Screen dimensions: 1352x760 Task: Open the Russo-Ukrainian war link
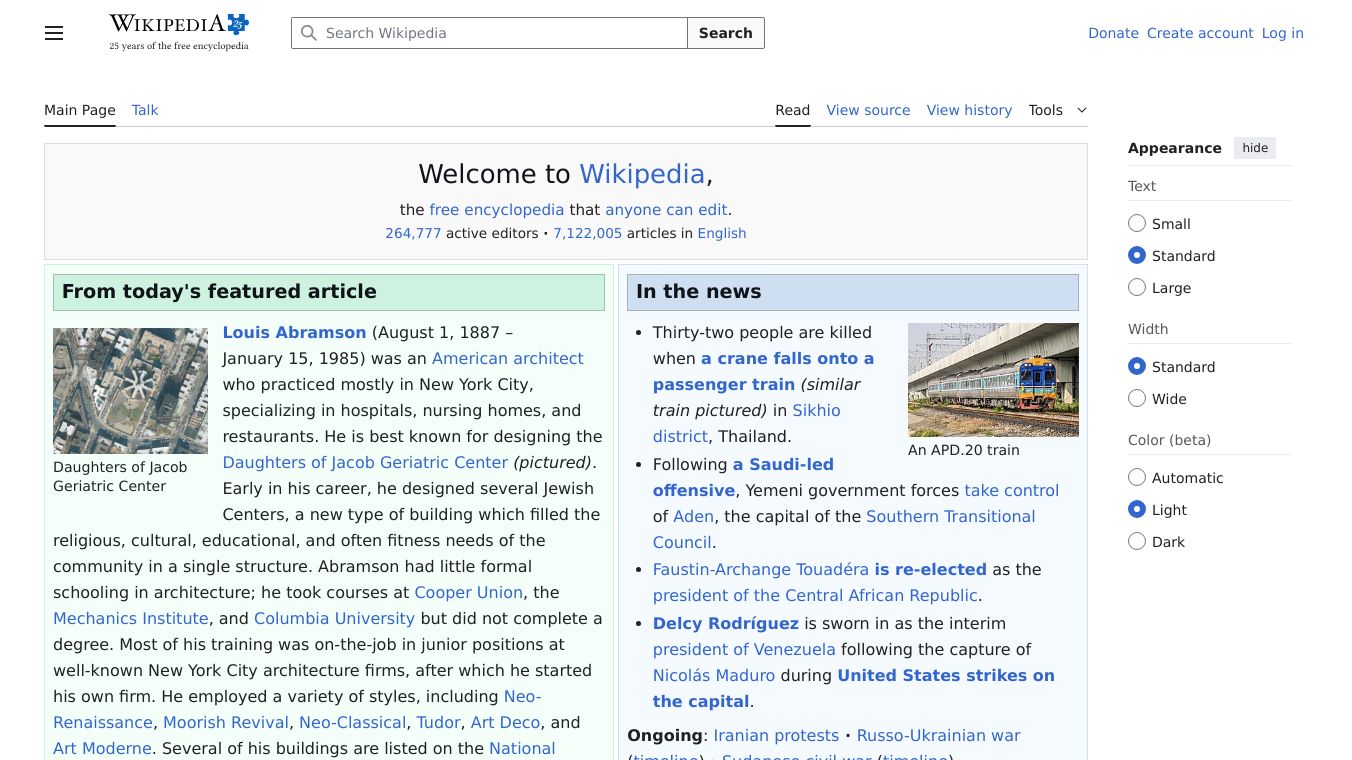click(x=938, y=735)
